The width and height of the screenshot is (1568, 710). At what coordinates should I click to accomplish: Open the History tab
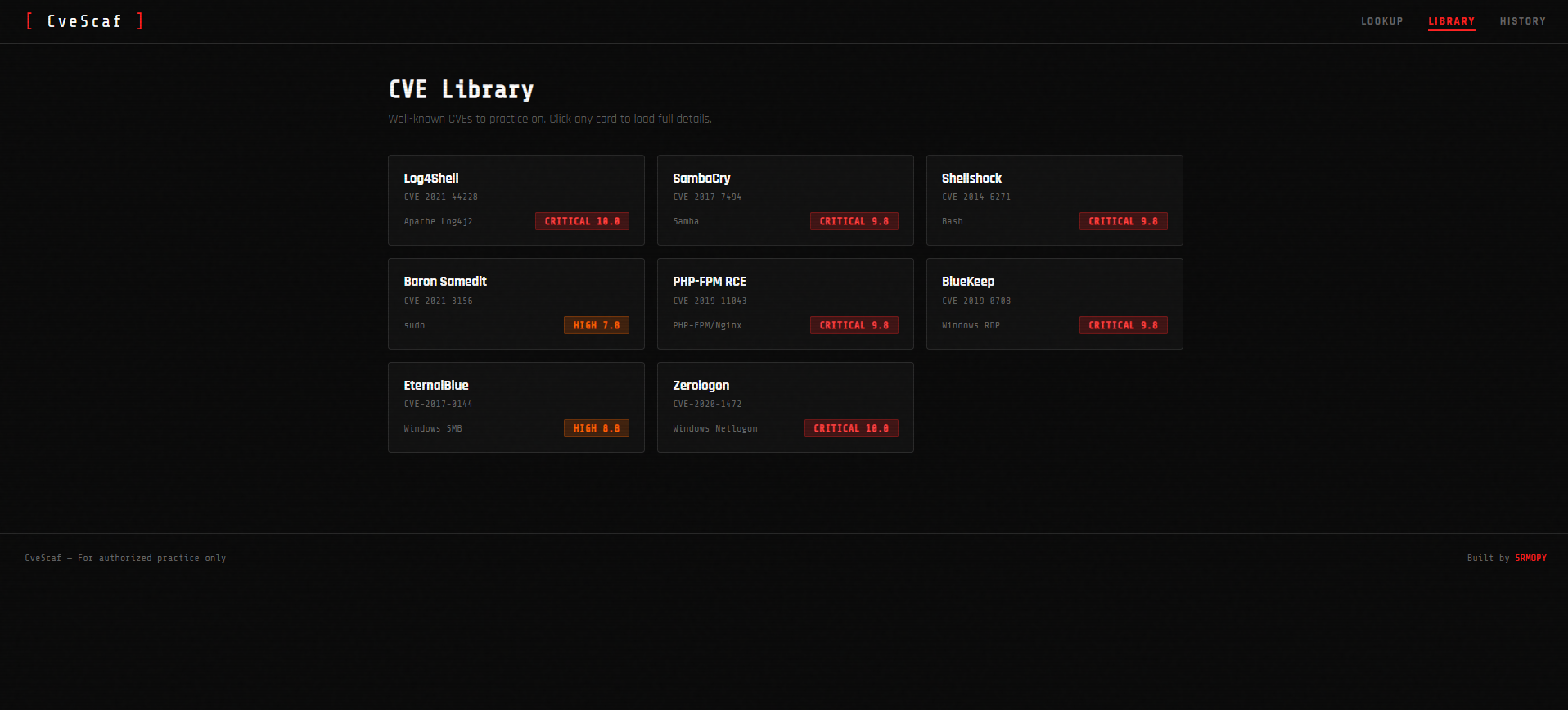(x=1522, y=21)
